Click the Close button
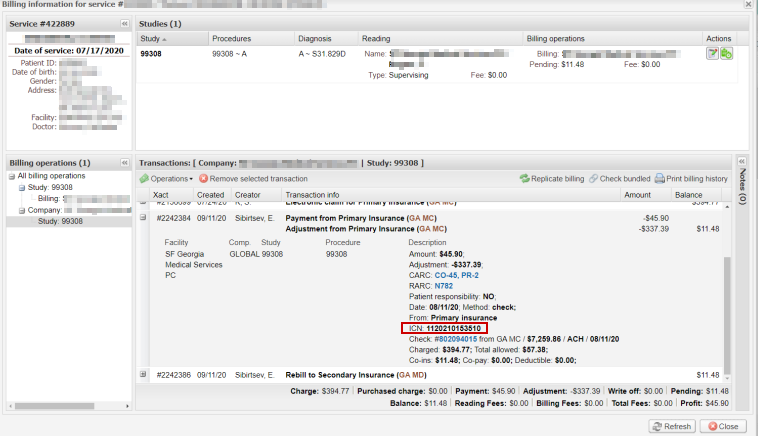The height and width of the screenshot is (436, 758). (723, 426)
